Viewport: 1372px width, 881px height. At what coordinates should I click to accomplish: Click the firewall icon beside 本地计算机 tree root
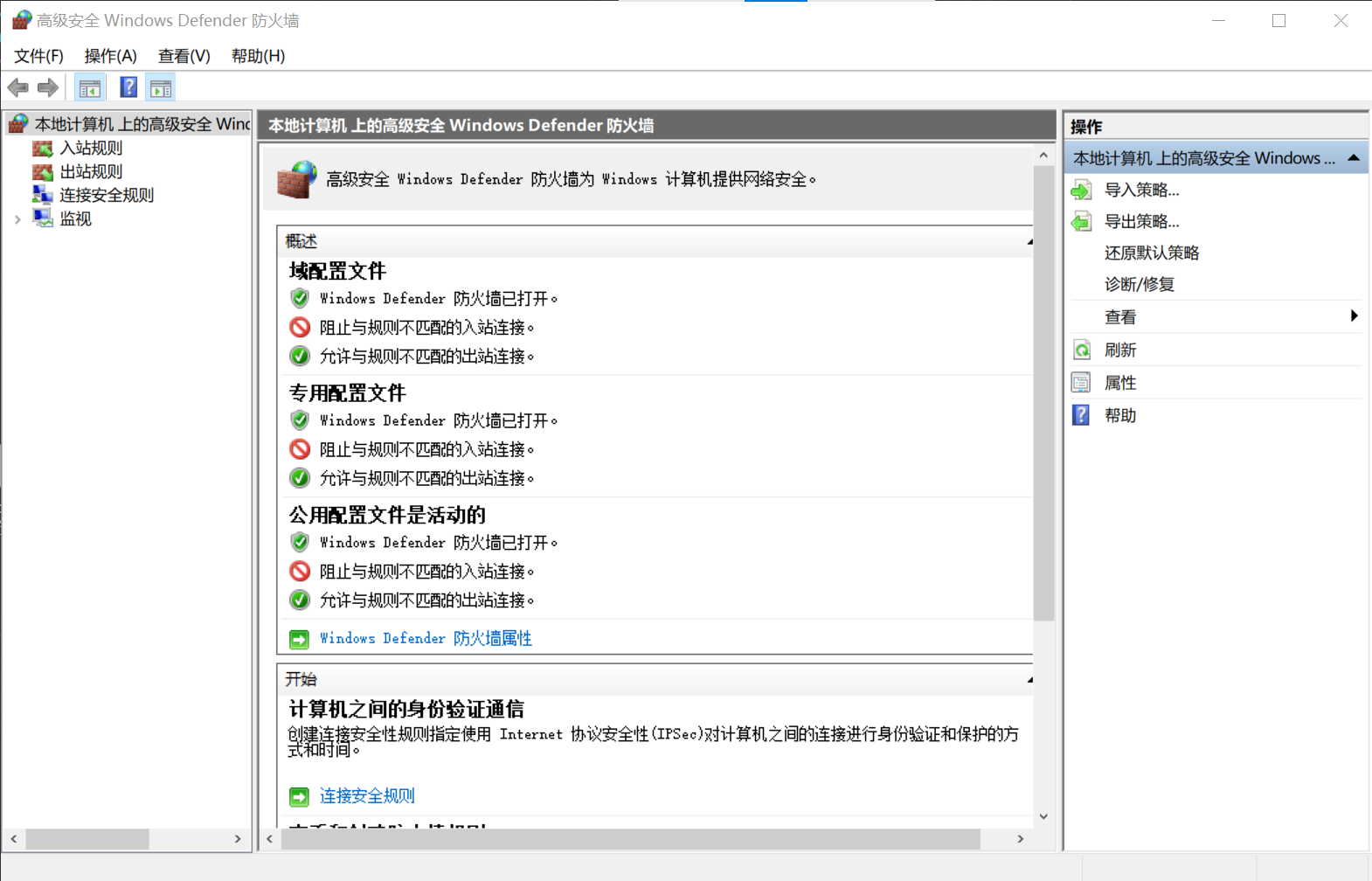[19, 124]
